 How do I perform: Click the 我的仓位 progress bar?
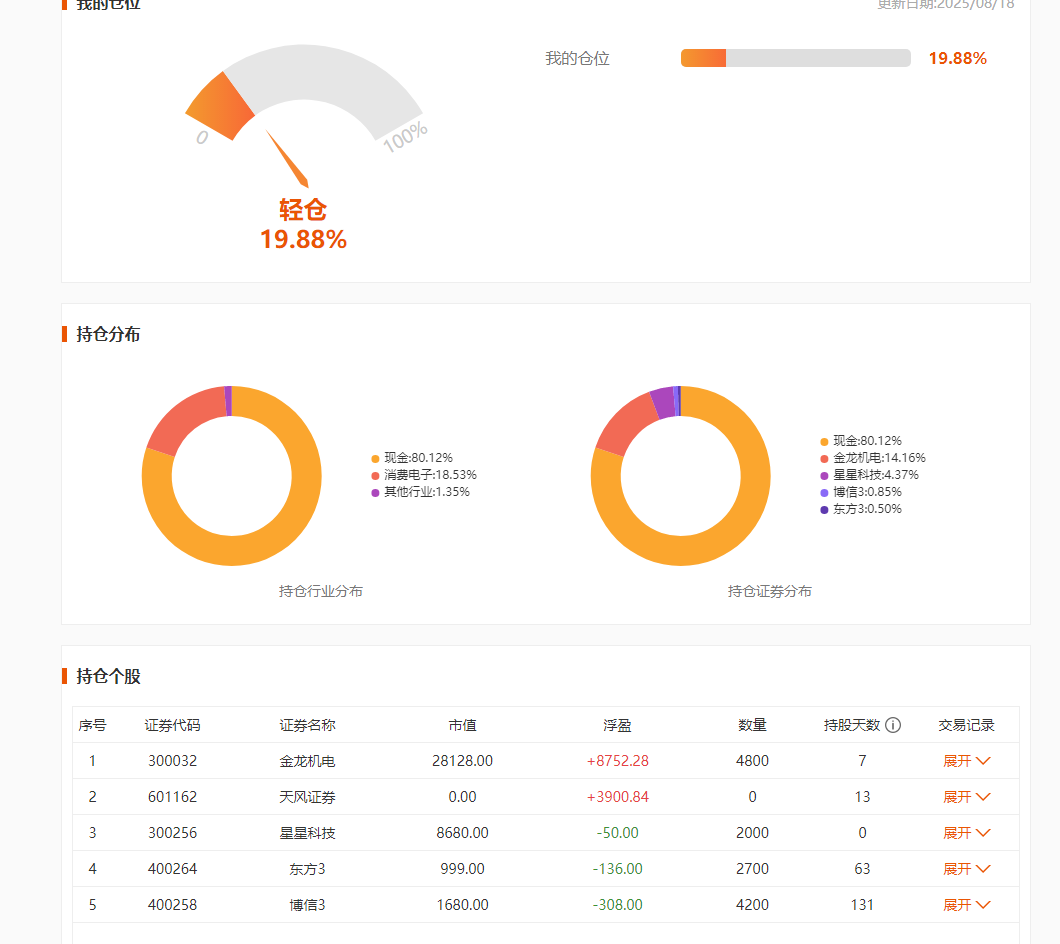(796, 58)
